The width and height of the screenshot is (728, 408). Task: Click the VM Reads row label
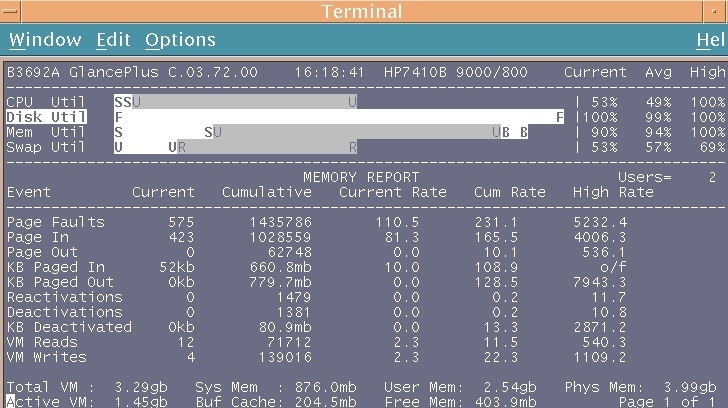42,342
